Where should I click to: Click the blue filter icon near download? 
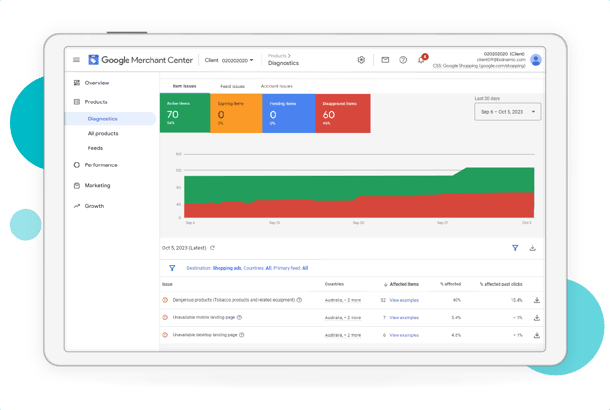pyautogui.click(x=515, y=248)
